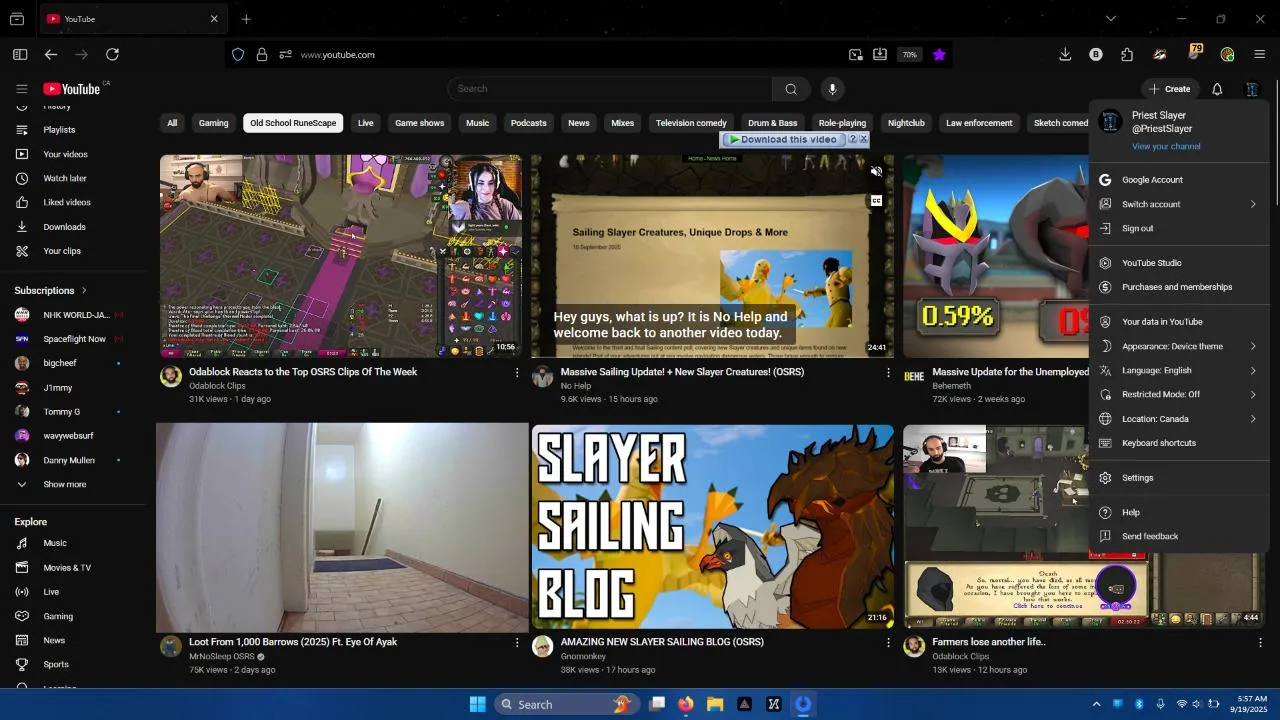The image size is (1280, 720).
Task: Click View your channel link
Action: click(x=1166, y=147)
